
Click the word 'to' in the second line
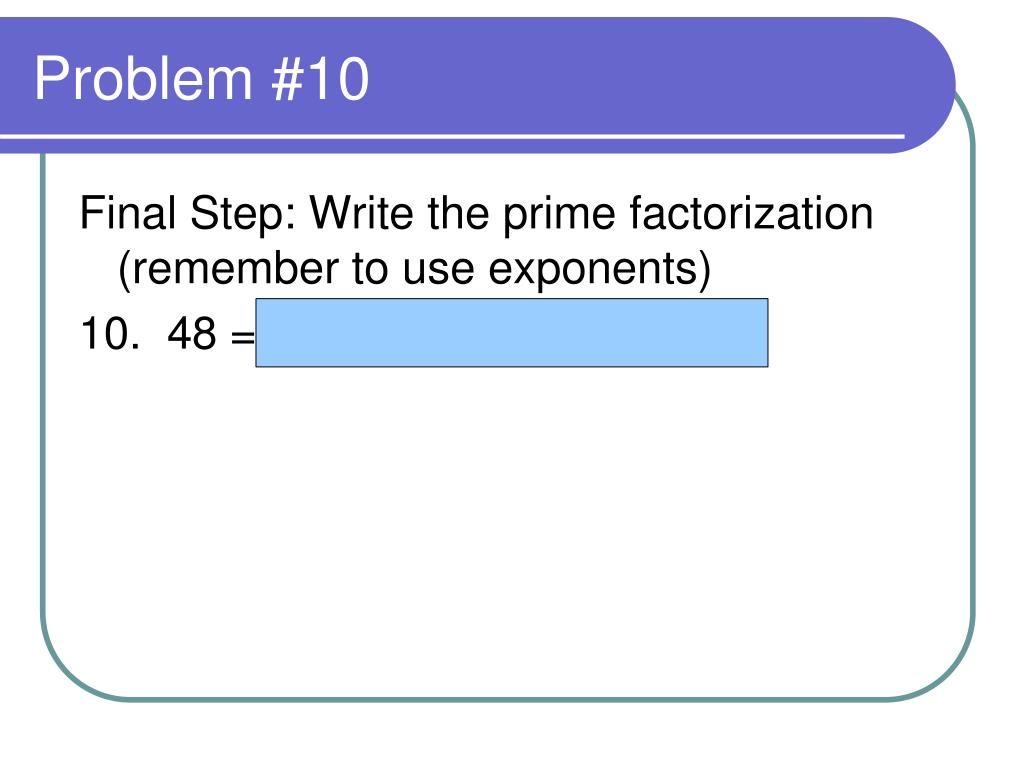tap(370, 270)
